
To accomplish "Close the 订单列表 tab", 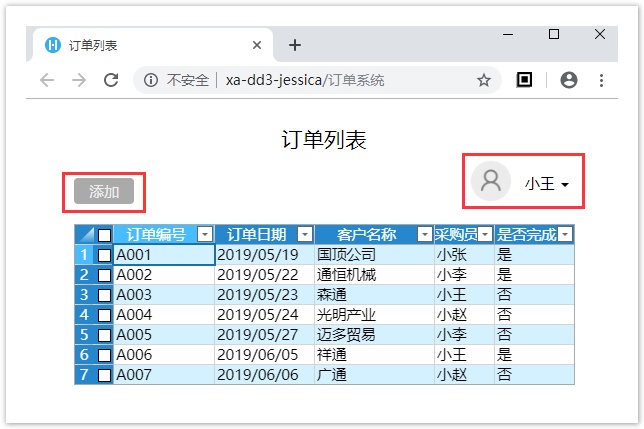I will 257,45.
